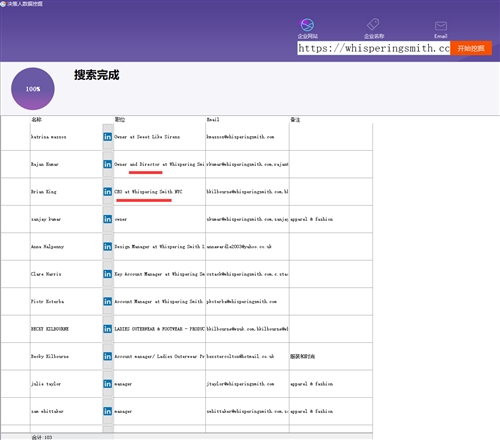Click the Email column header
The height and width of the screenshot is (440, 500).
pos(213,119)
